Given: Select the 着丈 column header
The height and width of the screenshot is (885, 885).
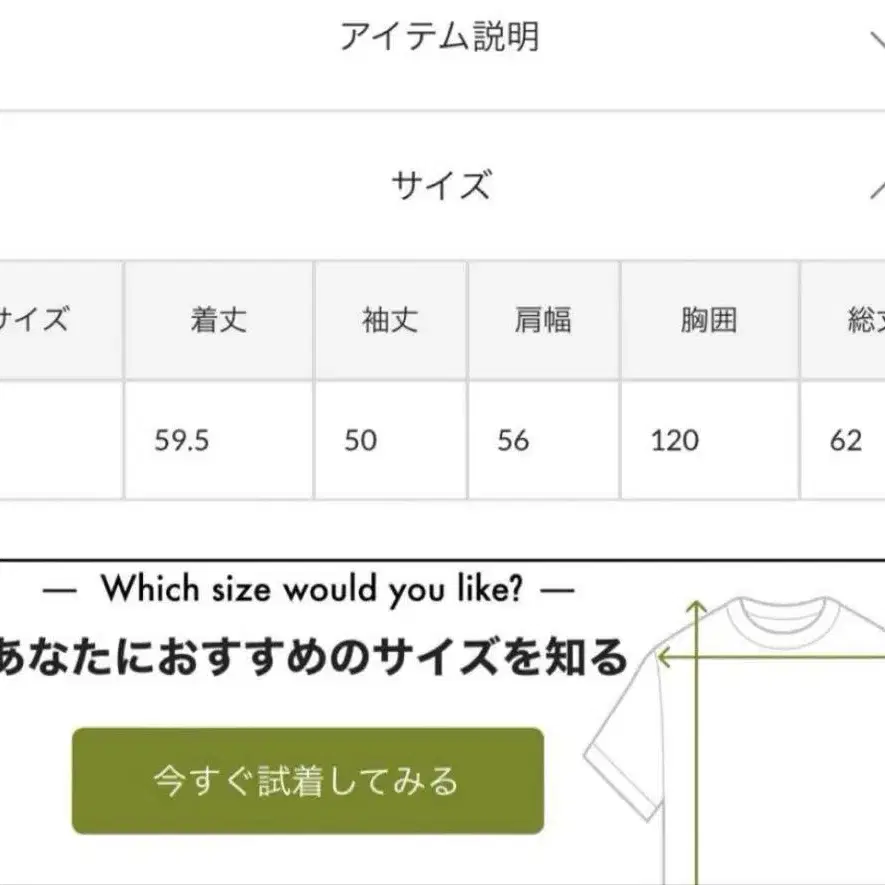Looking at the screenshot, I should point(218,321).
